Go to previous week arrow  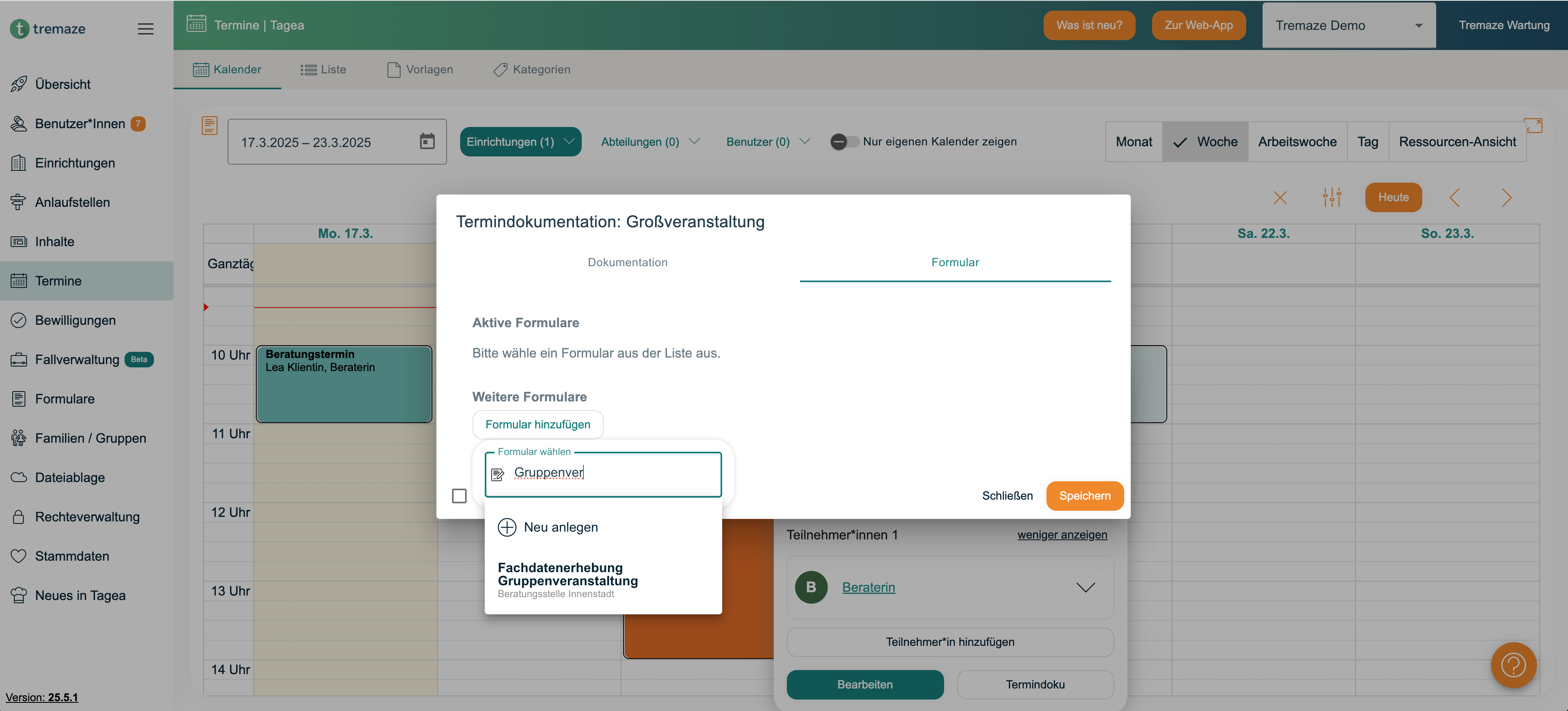[1455, 198]
